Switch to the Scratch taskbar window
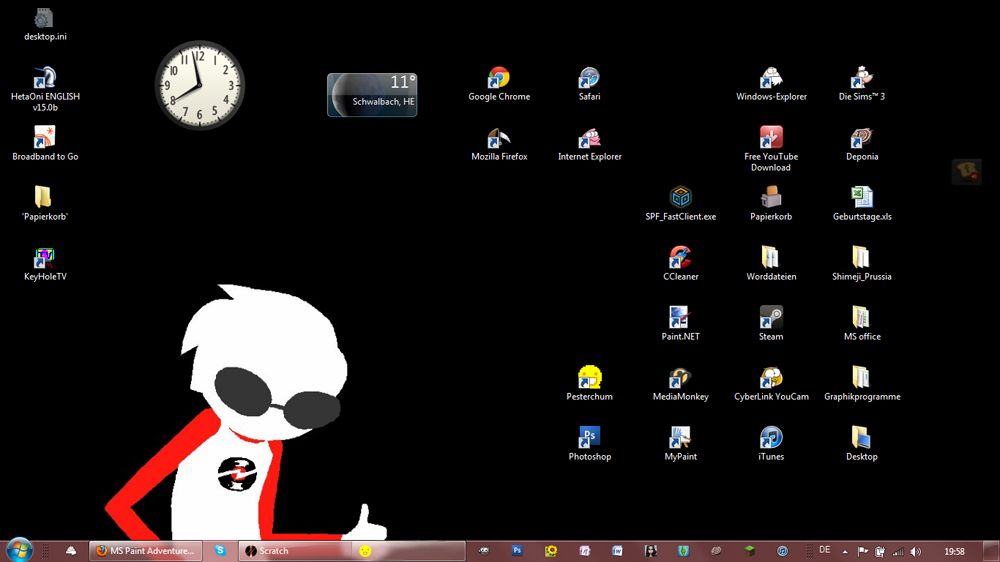Viewport: 1000px width, 562px height. coord(295,551)
